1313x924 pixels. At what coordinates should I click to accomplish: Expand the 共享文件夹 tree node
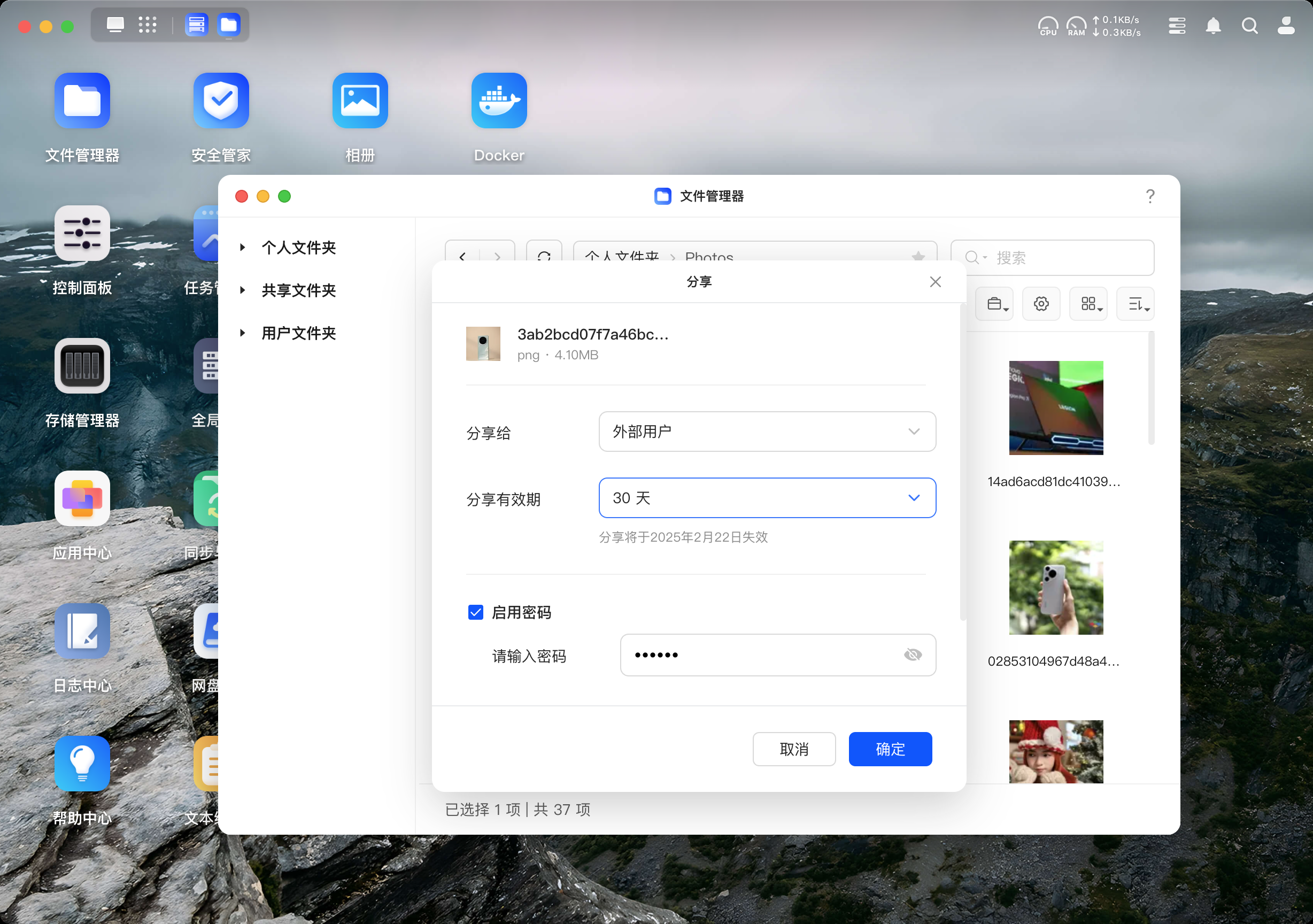tap(243, 290)
